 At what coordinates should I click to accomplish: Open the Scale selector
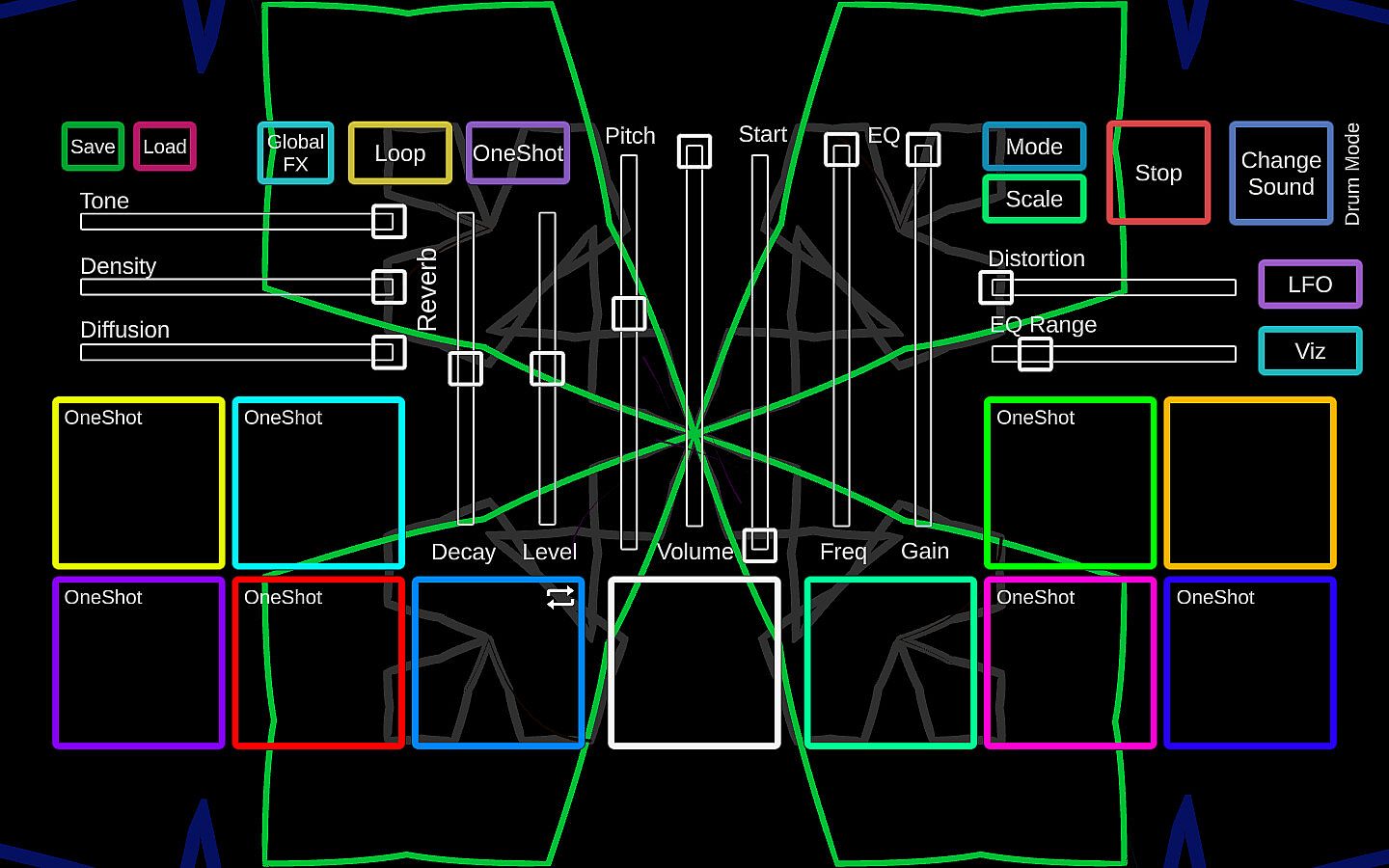coord(1034,199)
